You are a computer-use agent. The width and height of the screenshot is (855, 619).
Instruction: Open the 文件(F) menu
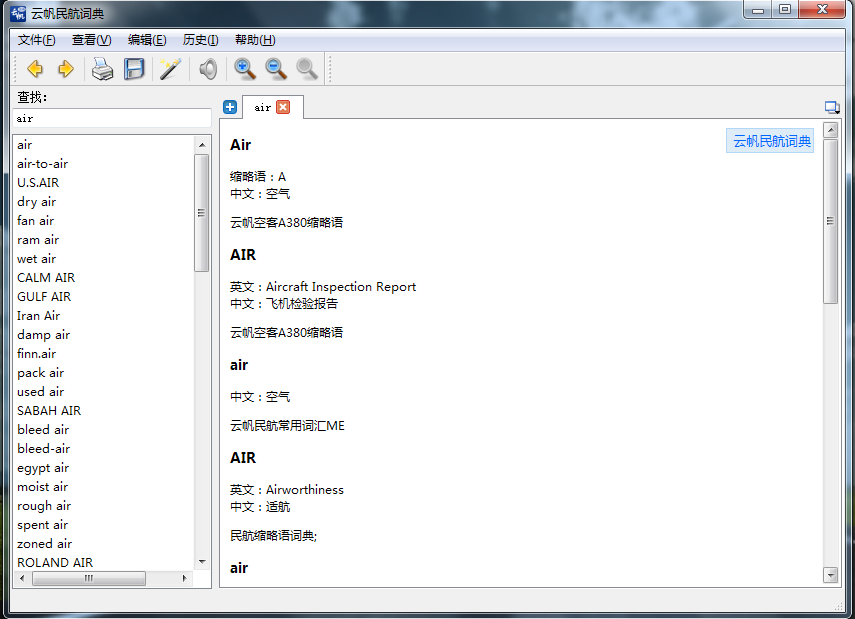[37, 40]
